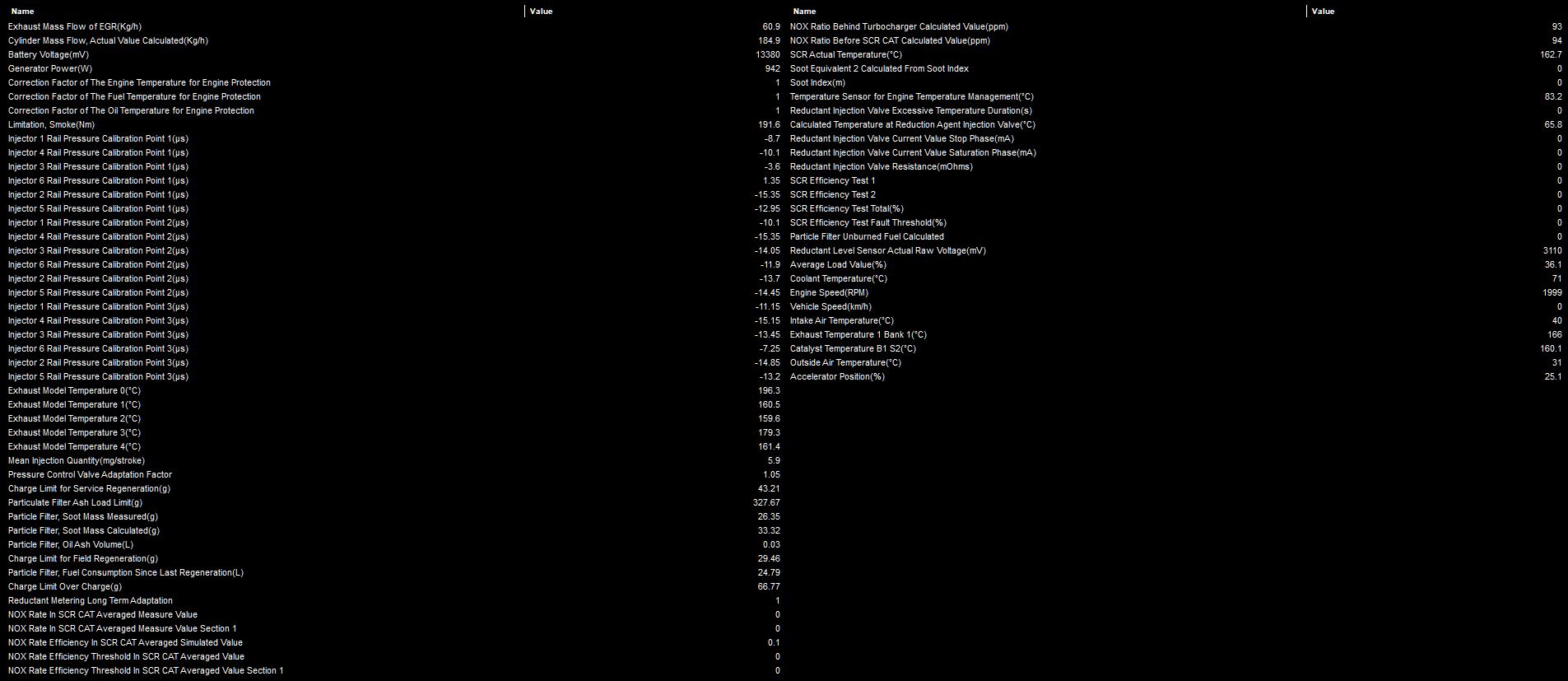Select Pressure Control Valve Adaptation Factor row

[x=393, y=474]
